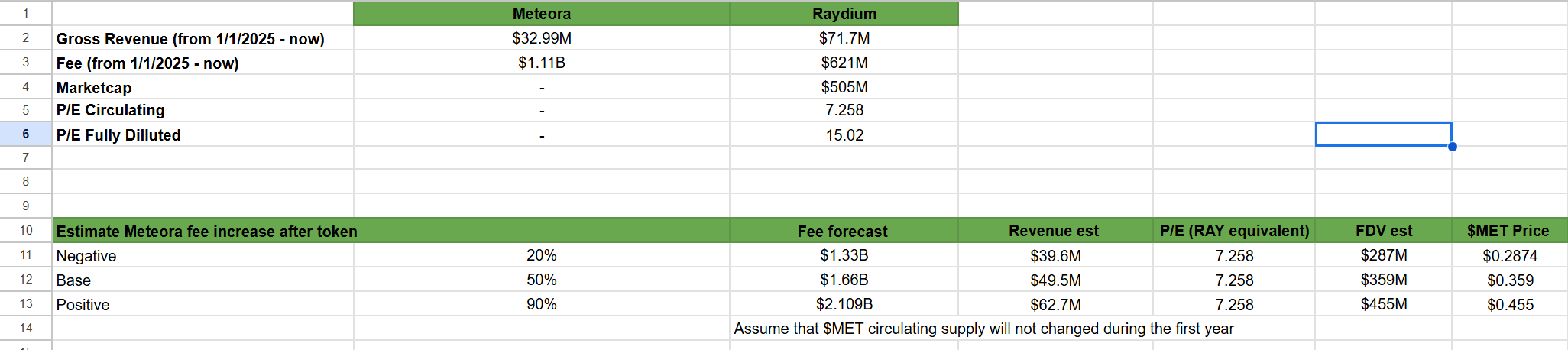This screenshot has height=350, width=1568.
Task: Click row header number 10
Action: [25, 230]
